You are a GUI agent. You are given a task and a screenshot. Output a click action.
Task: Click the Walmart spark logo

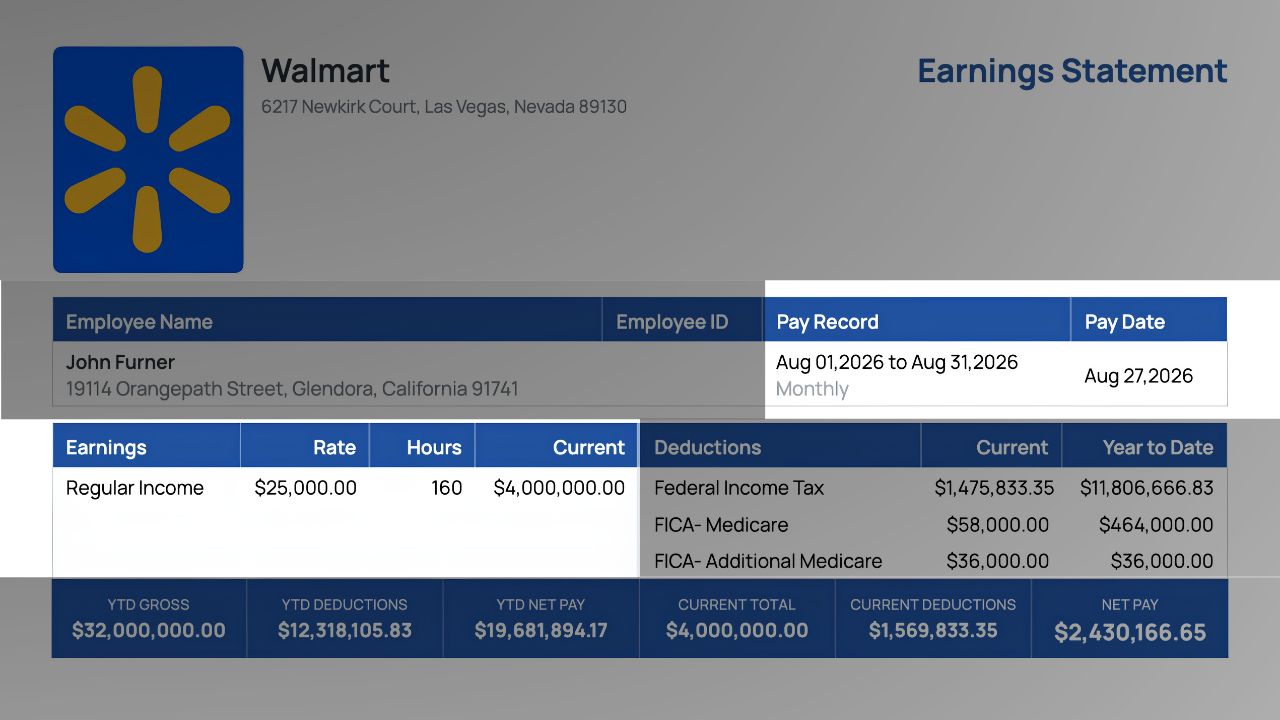click(148, 159)
